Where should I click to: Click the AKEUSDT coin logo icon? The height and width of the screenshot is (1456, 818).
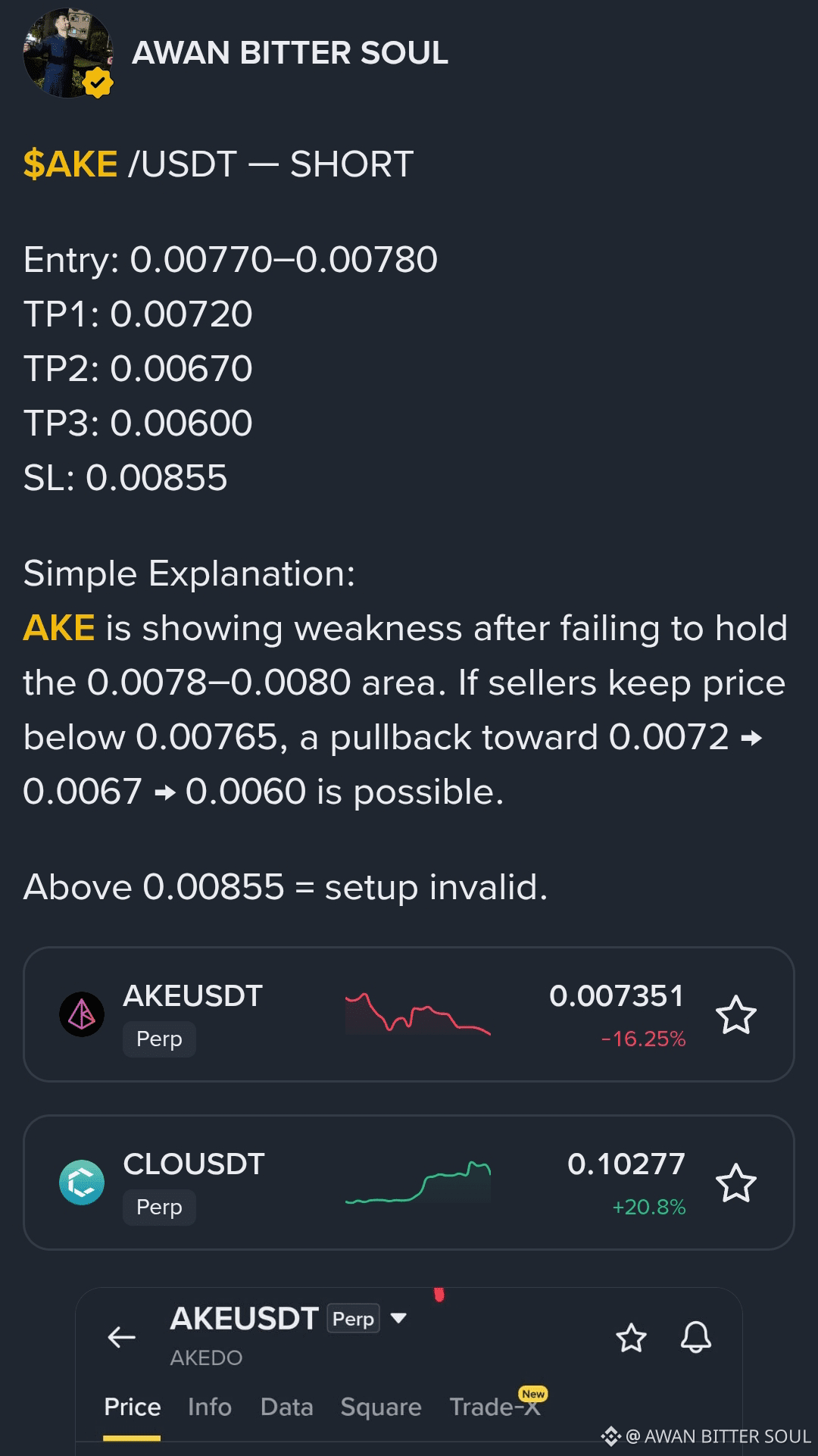click(82, 1014)
